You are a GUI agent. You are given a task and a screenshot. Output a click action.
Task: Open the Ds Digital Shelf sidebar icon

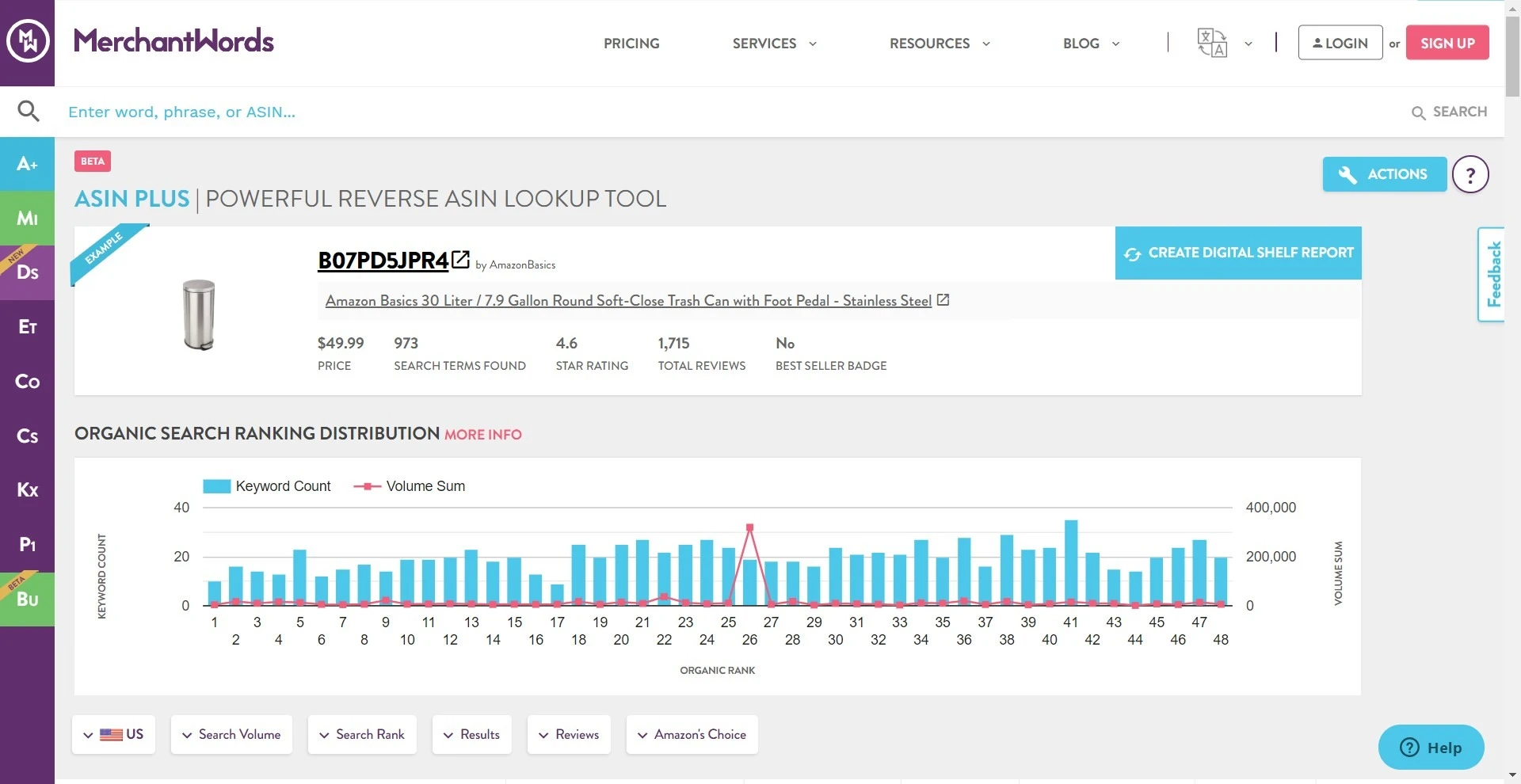coord(27,272)
